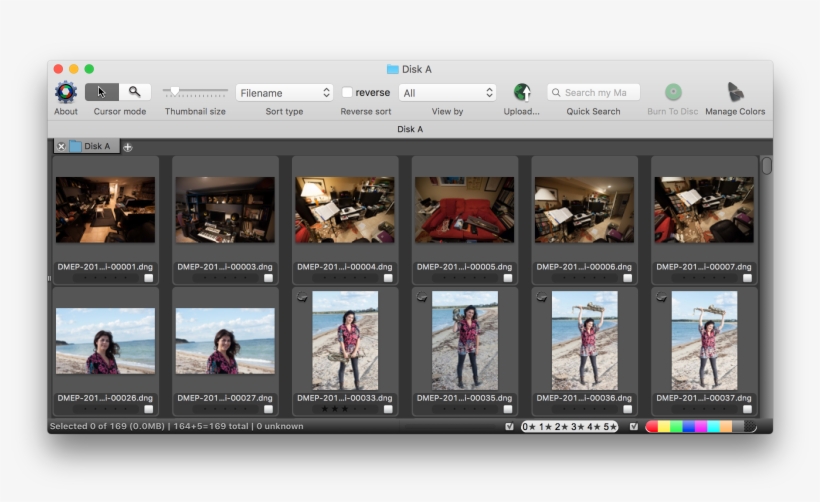Click the rating dots under 00026.dng
This screenshot has height=502, width=820.
105,409
